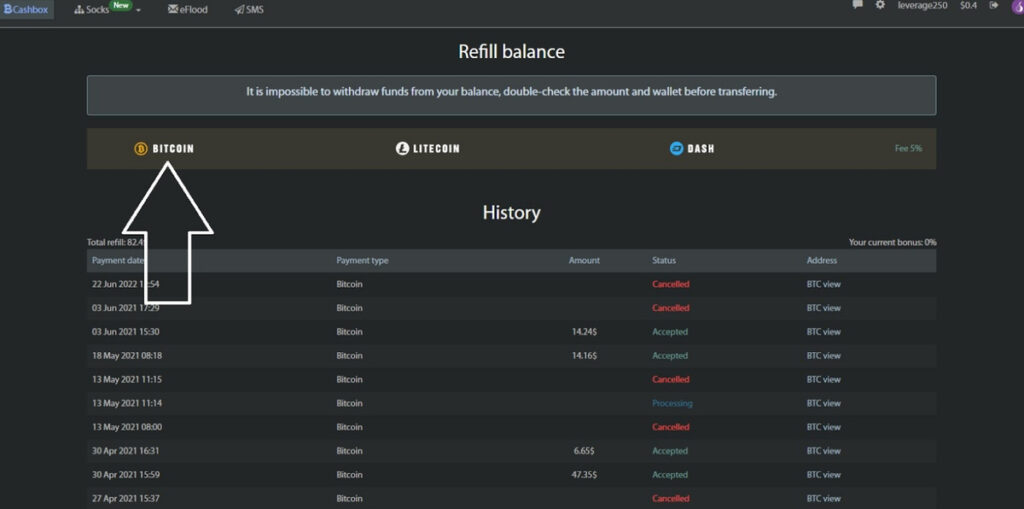Viewport: 1024px width, 509px height.
Task: Click the Cashbox logo in top bar
Action: pos(26,9)
